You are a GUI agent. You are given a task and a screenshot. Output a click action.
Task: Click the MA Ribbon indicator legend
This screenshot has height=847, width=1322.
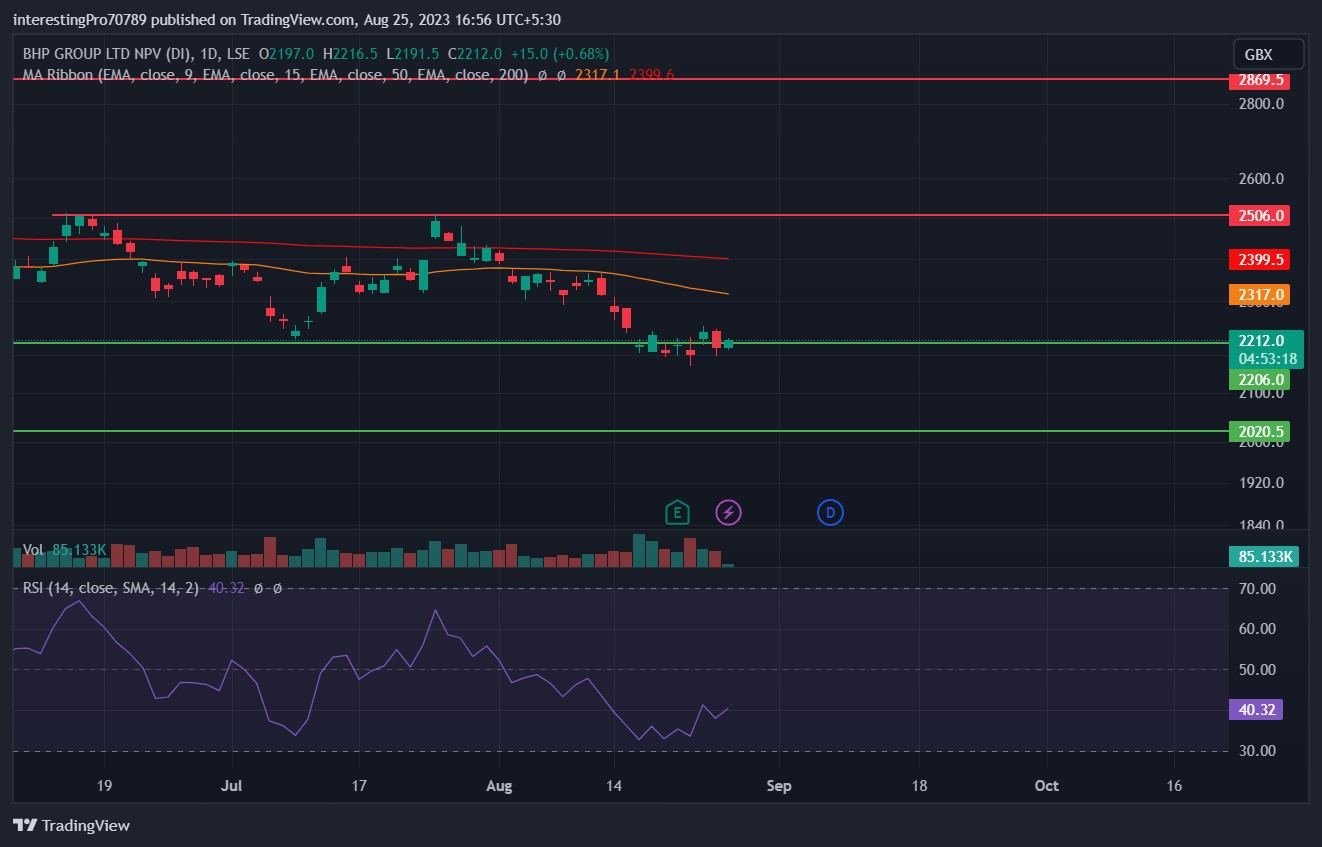[275, 74]
